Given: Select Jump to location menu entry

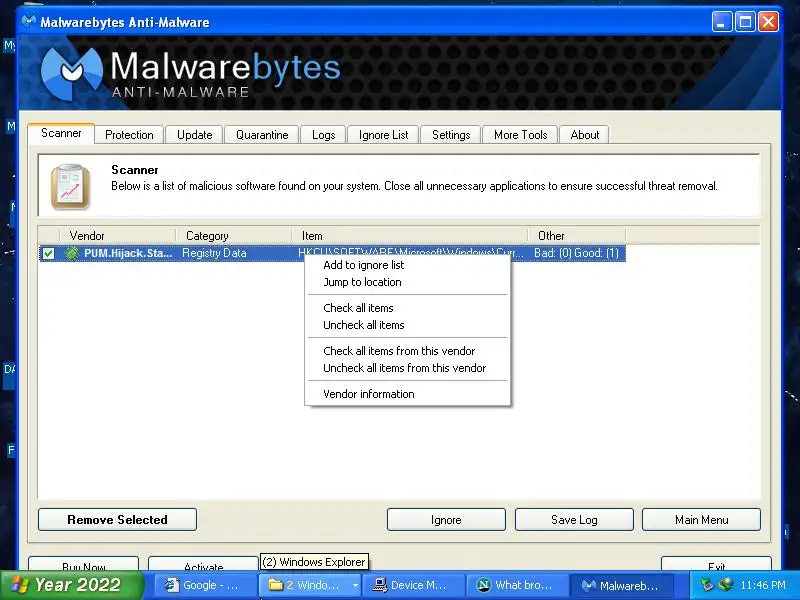Looking at the screenshot, I should point(408,282).
